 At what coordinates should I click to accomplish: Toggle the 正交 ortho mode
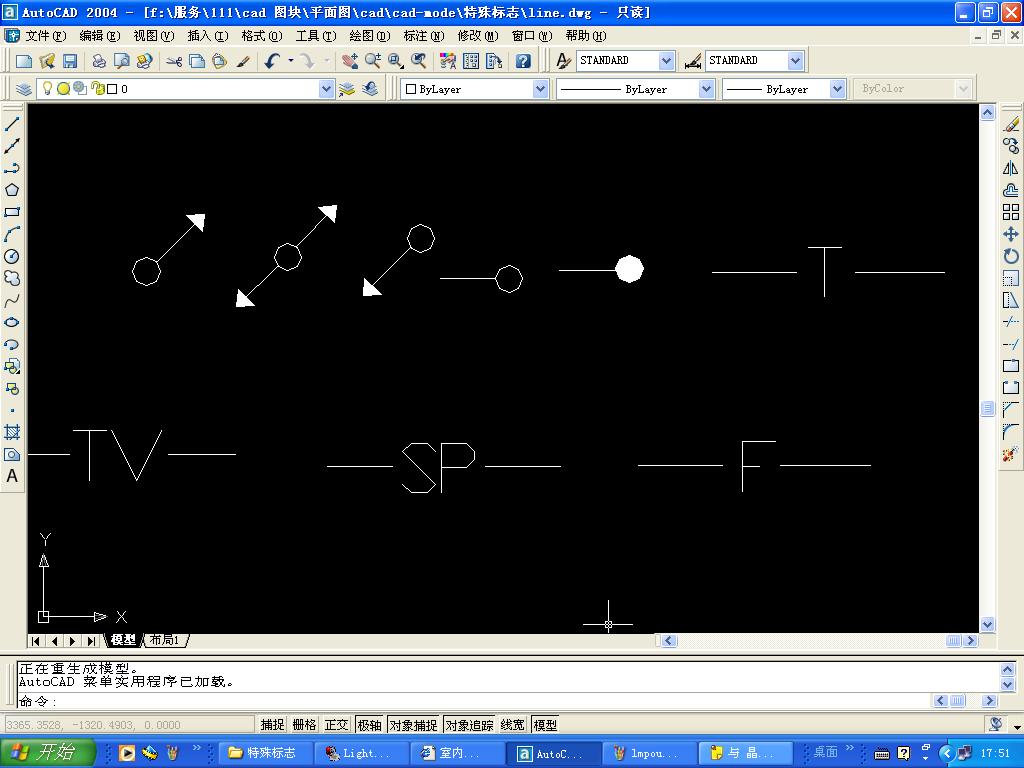pos(336,724)
